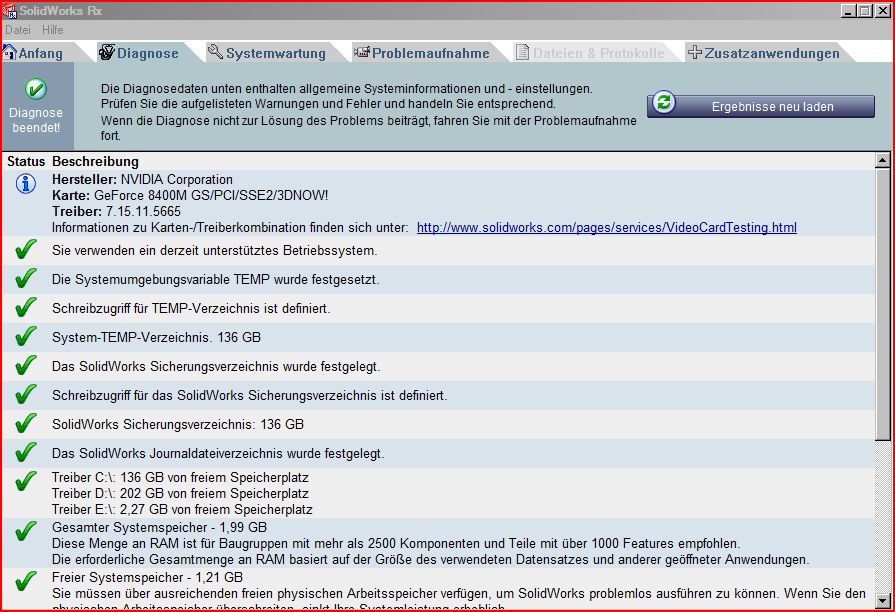Select the Hersteller: NVIDIA Corporation line

(142, 179)
